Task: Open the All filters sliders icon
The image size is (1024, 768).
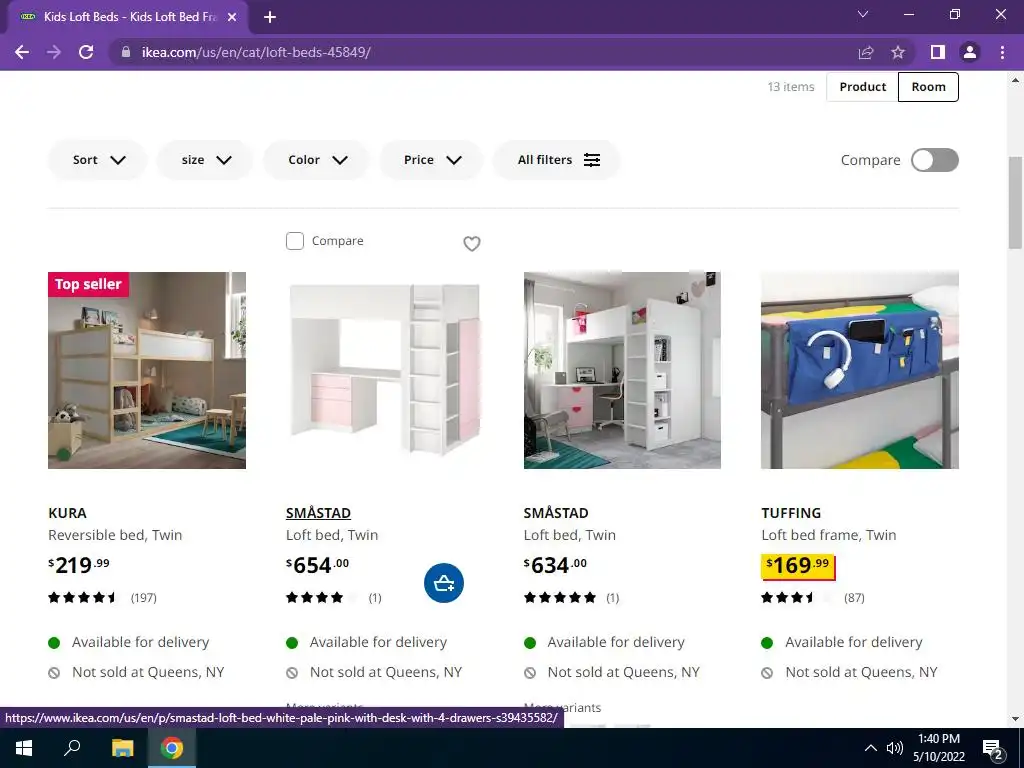Action: [592, 160]
